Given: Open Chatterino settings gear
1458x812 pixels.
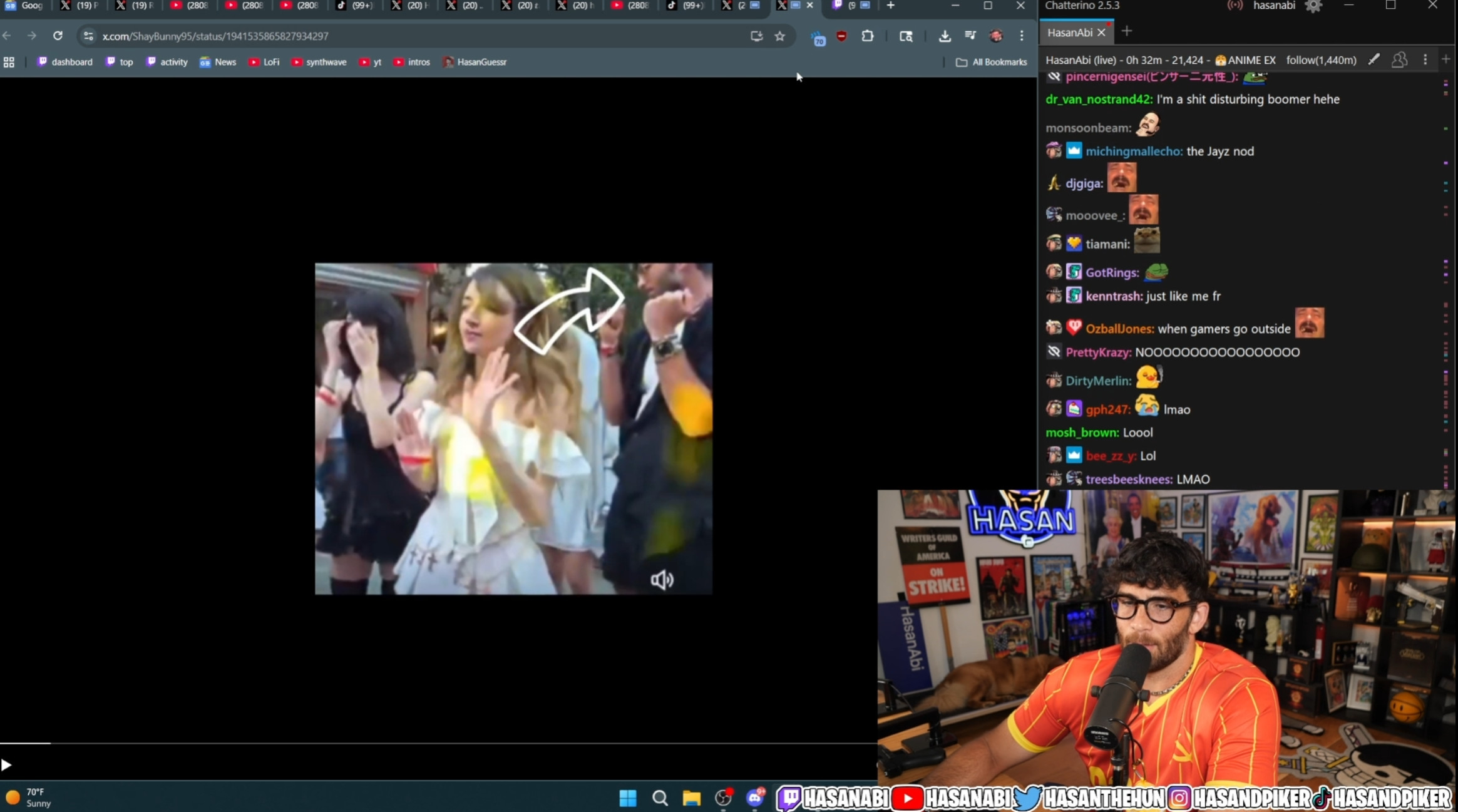Looking at the screenshot, I should [x=1313, y=6].
